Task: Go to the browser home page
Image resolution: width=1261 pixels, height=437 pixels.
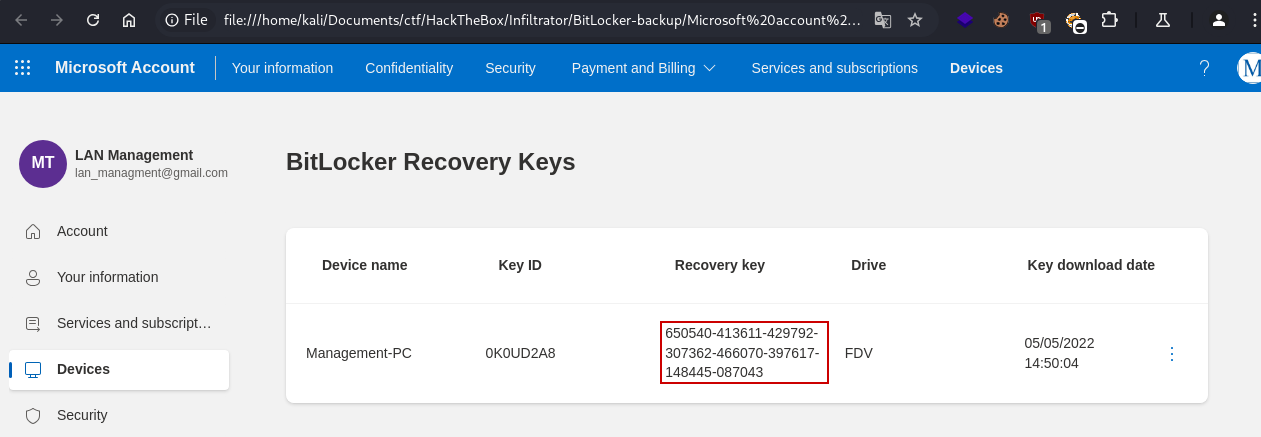Action: point(129,20)
